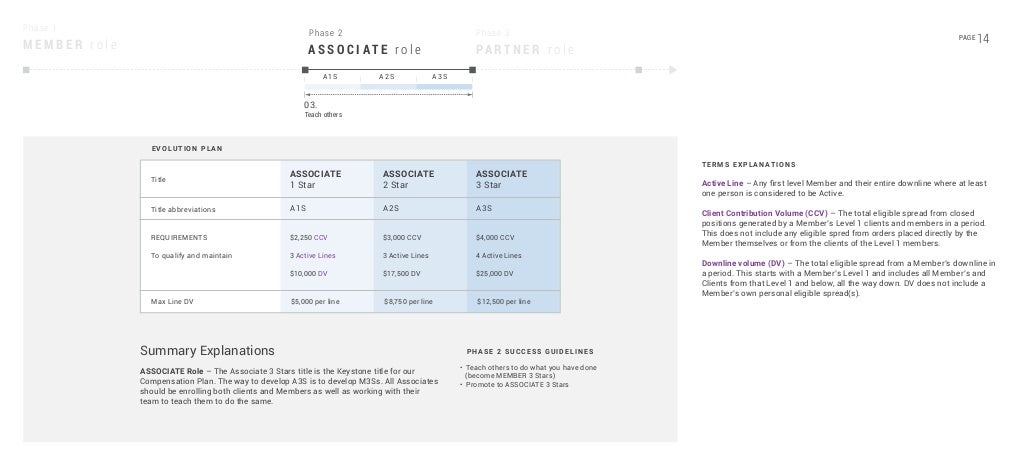Click the Phase 2 end square marker
This screenshot has height=466, width=1024.
[472, 69]
